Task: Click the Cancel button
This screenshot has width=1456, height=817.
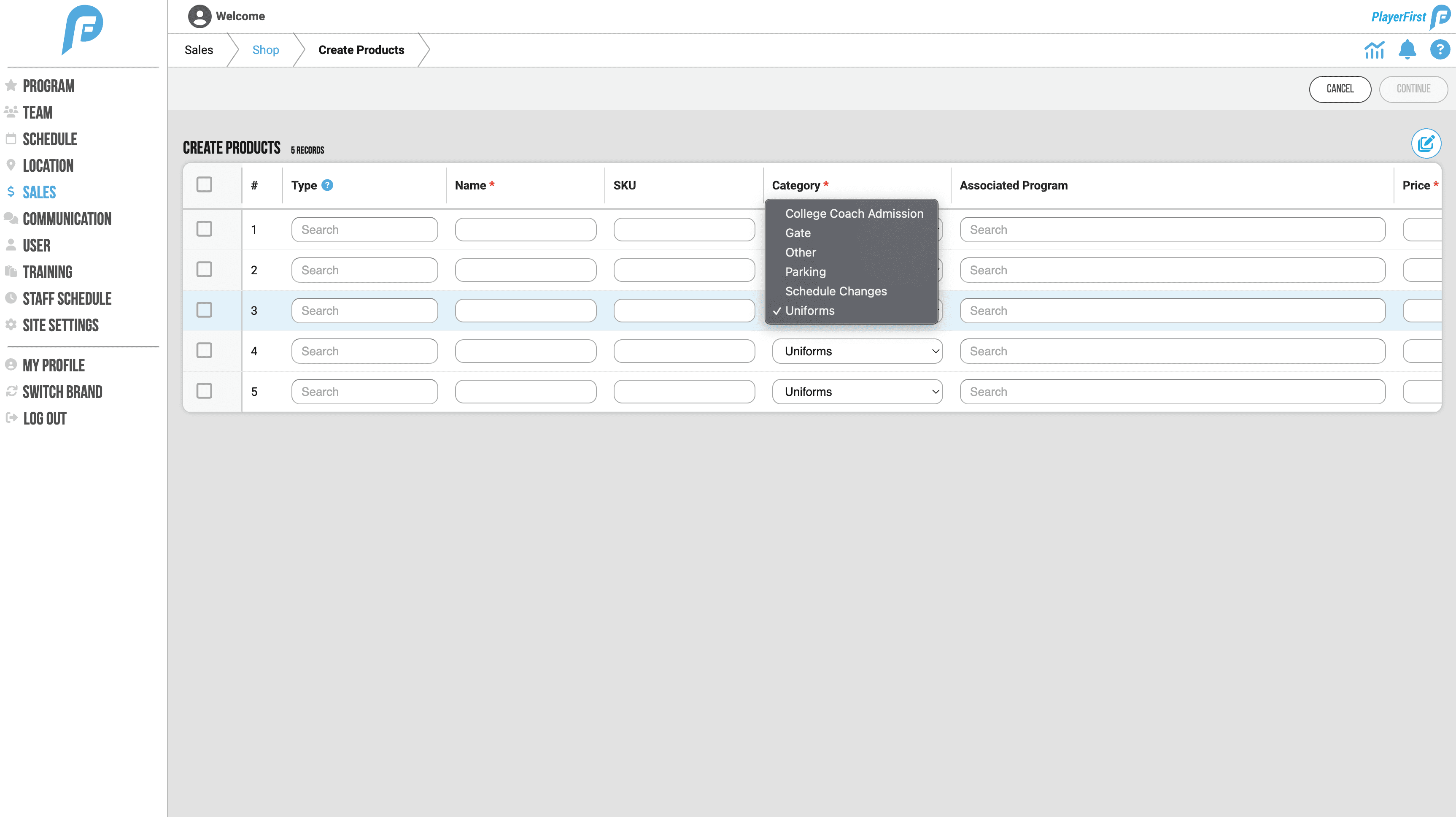Action: [1340, 89]
